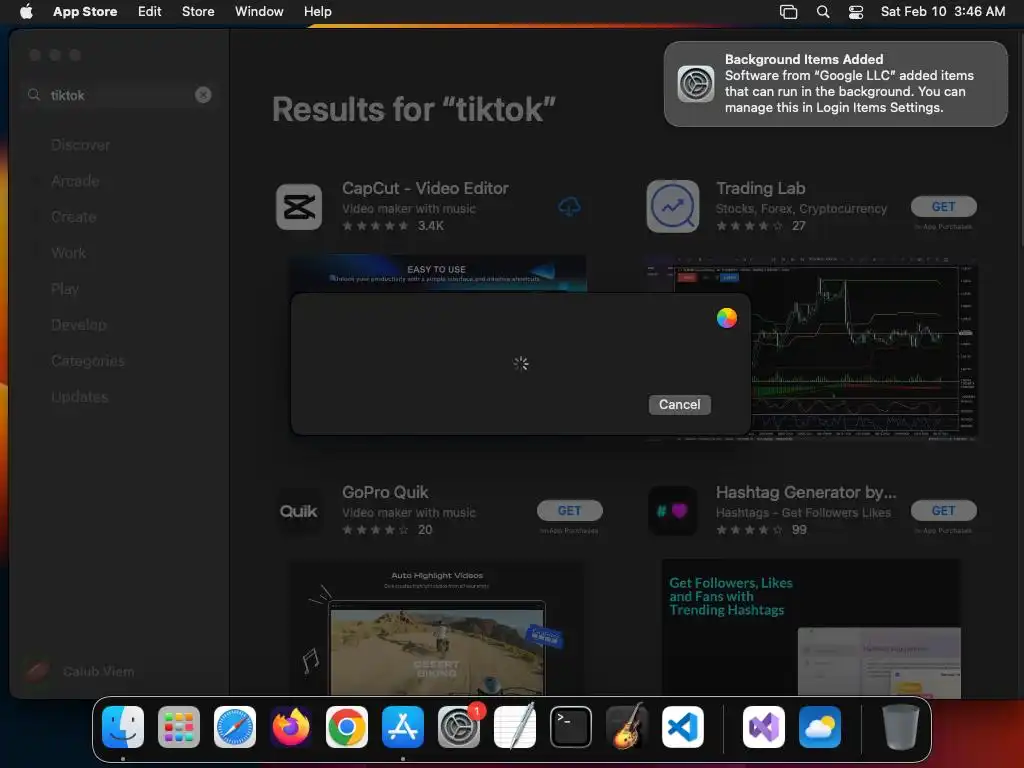Open the GoPro Quik title
Screen dimensions: 1024x768
[x=385, y=492]
